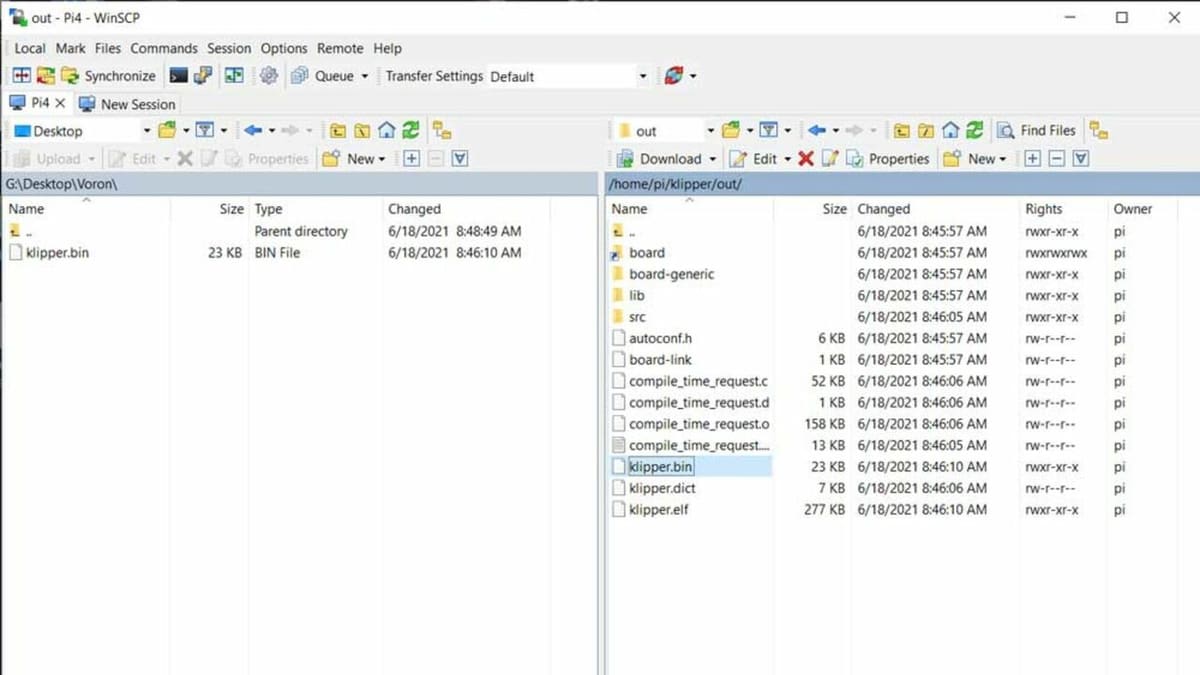Expand the Queue dropdown arrow

tap(365, 76)
